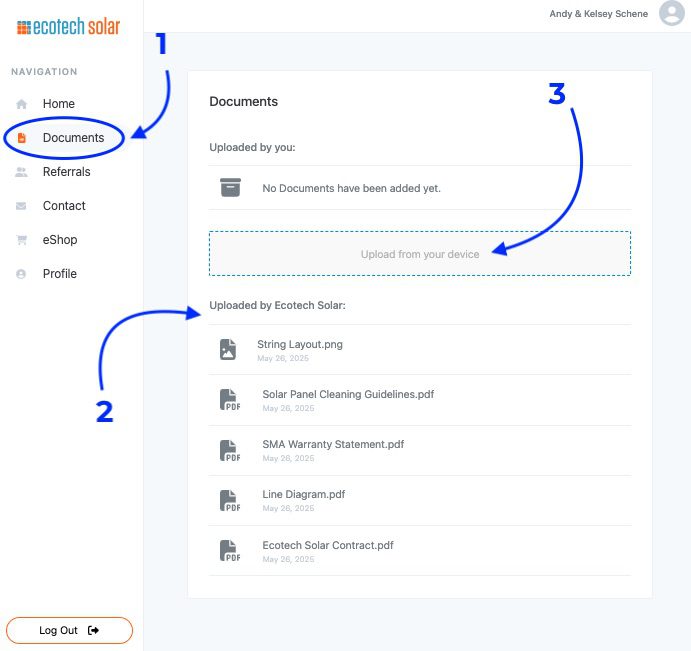Click the 'Uploaded by Ecotech Solar:' label
The image size is (691, 651).
(277, 305)
